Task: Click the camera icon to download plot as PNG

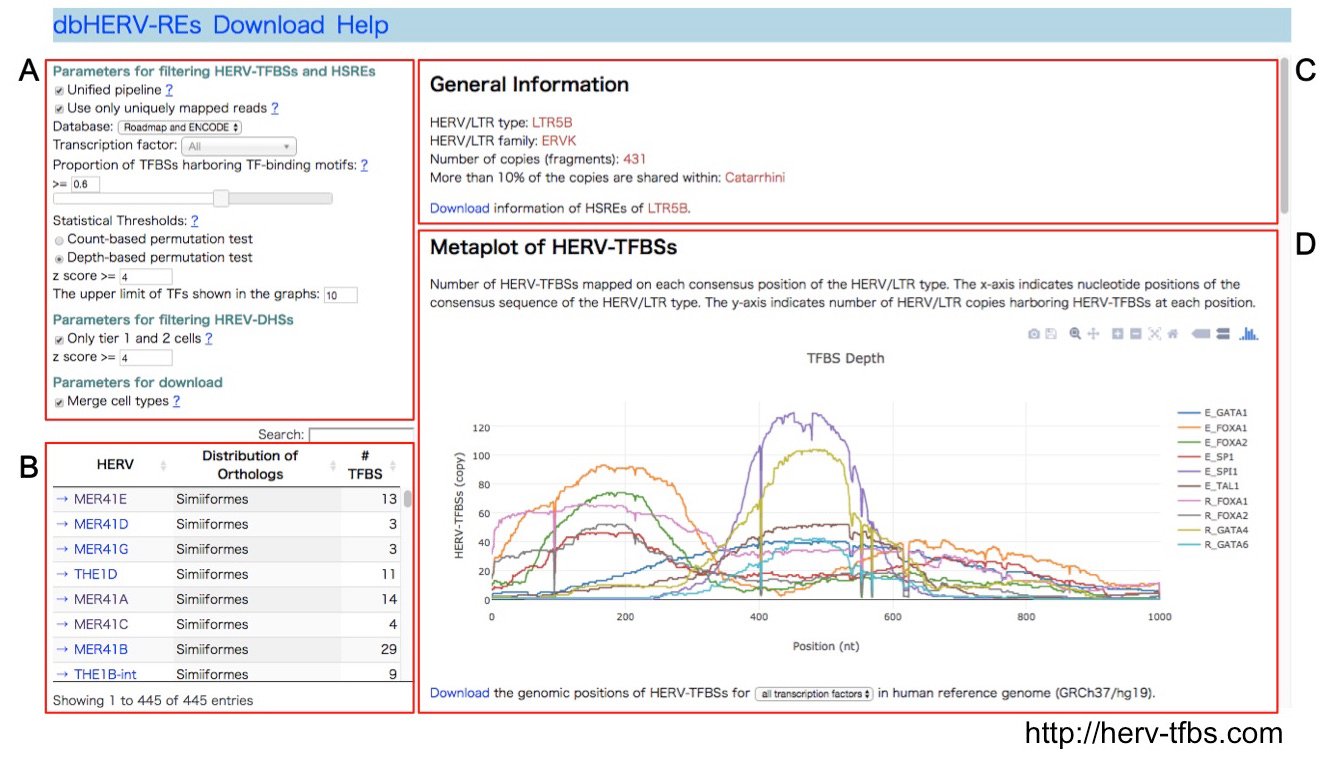Action: [x=1034, y=334]
